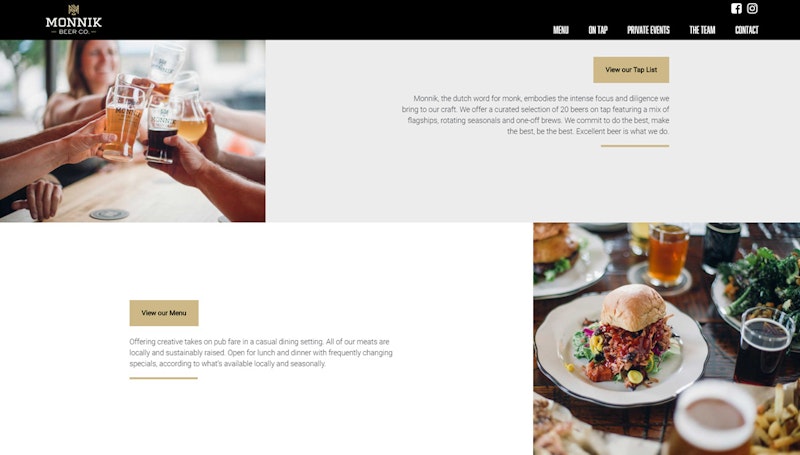This screenshot has width=800, height=455.
Task: Open the Facebook page icon
Action: 736,8
